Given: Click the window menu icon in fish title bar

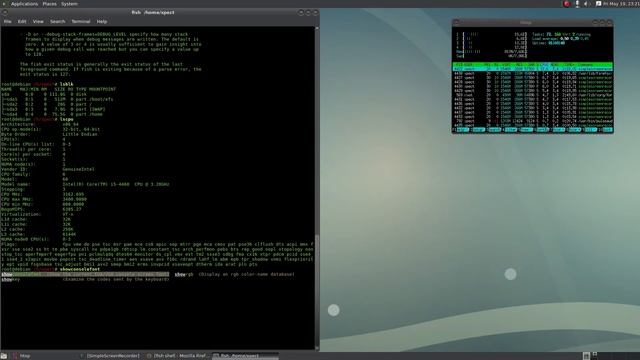Looking at the screenshot, I should 4,12.
